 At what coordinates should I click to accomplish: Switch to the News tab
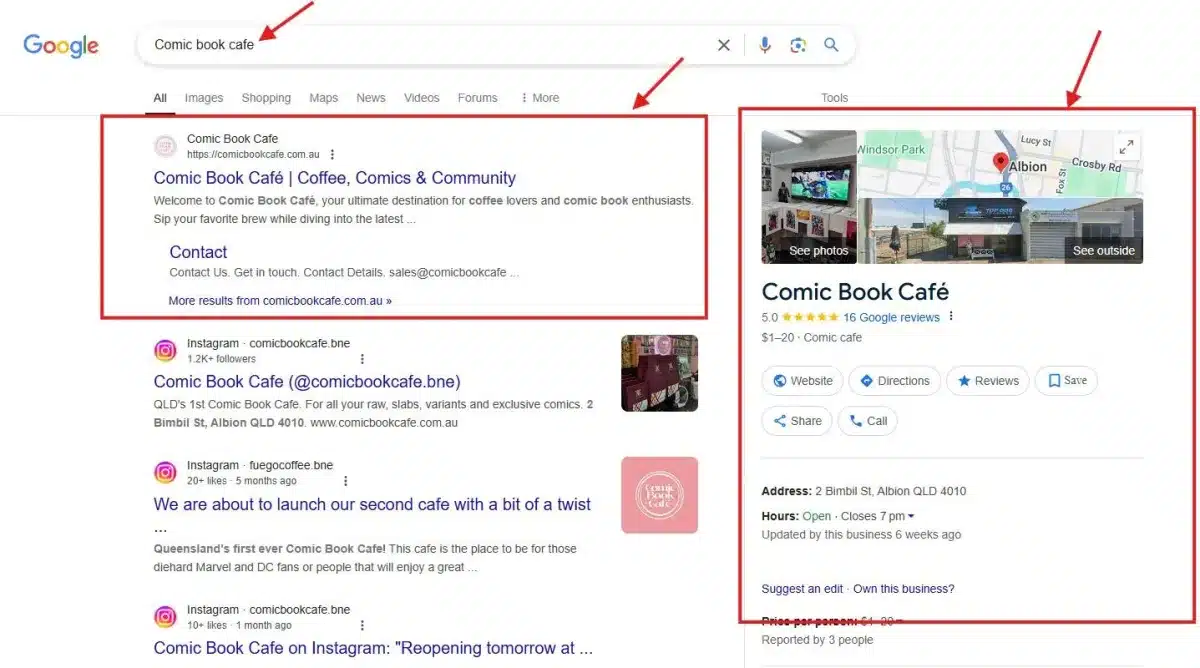click(371, 98)
